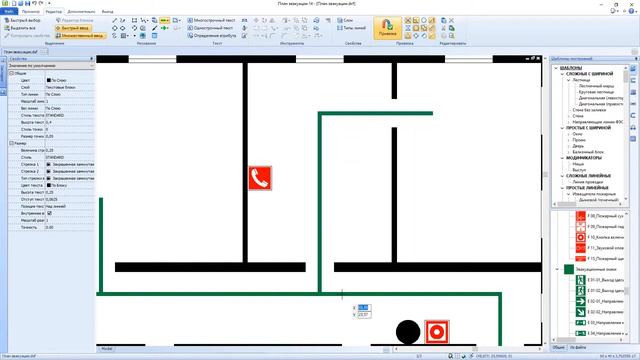640x360 pixels.
Task: Open the Значение по умолчанию properties dropdown
Action: 51,66
